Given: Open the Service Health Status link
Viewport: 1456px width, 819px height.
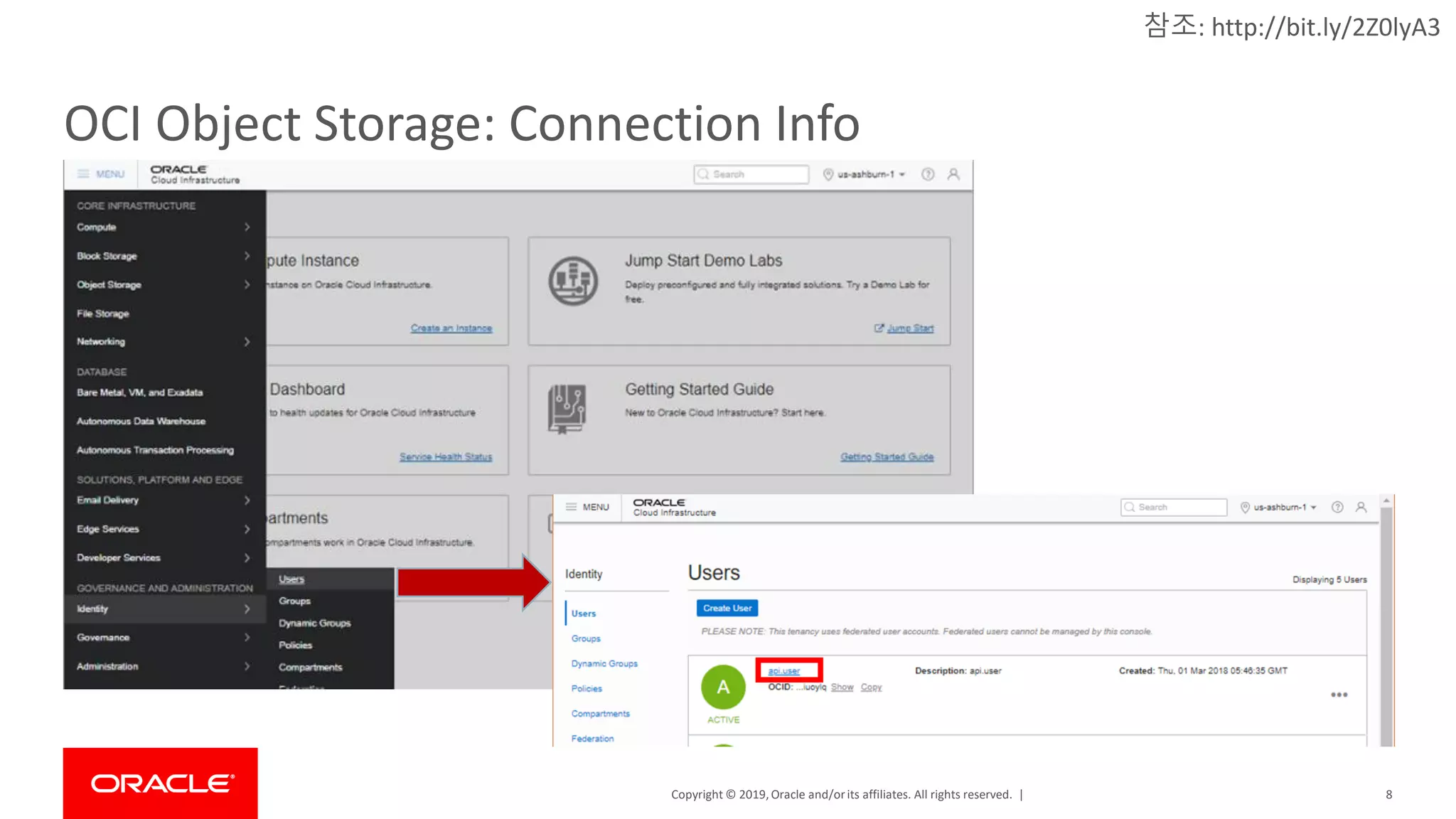Looking at the screenshot, I should pos(445,456).
